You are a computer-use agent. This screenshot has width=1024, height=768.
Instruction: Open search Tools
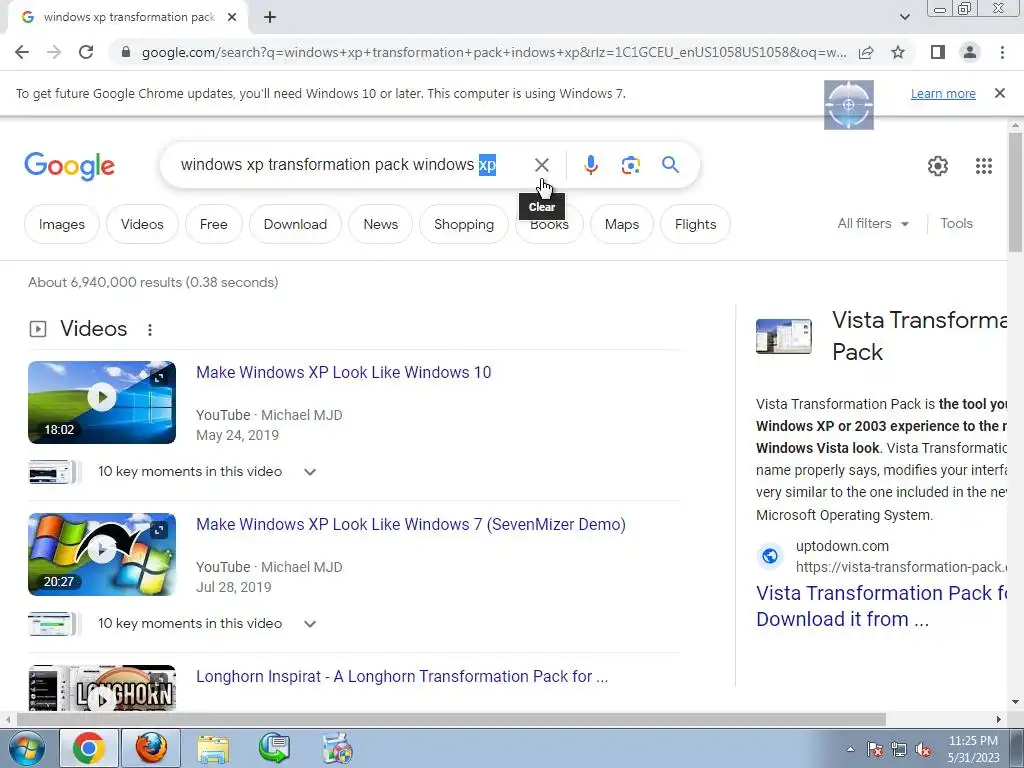point(956,223)
